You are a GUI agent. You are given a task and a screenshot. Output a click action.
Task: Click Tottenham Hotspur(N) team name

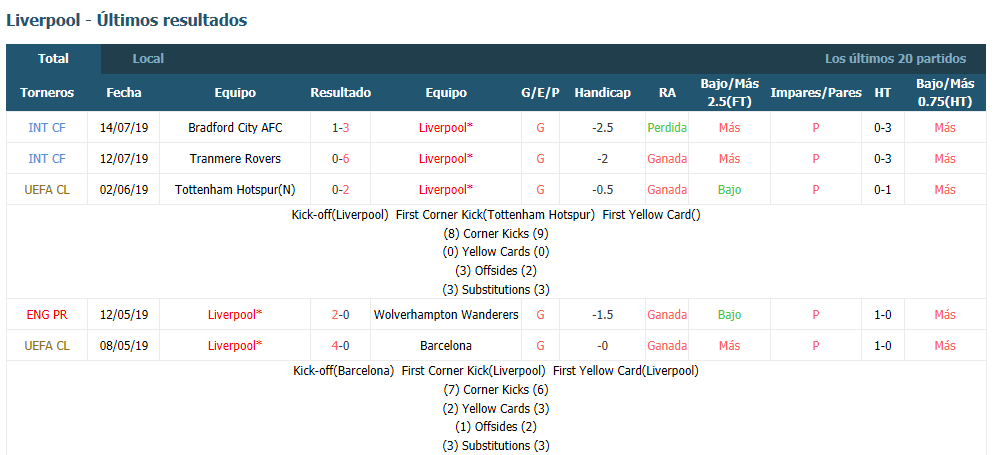(x=235, y=189)
